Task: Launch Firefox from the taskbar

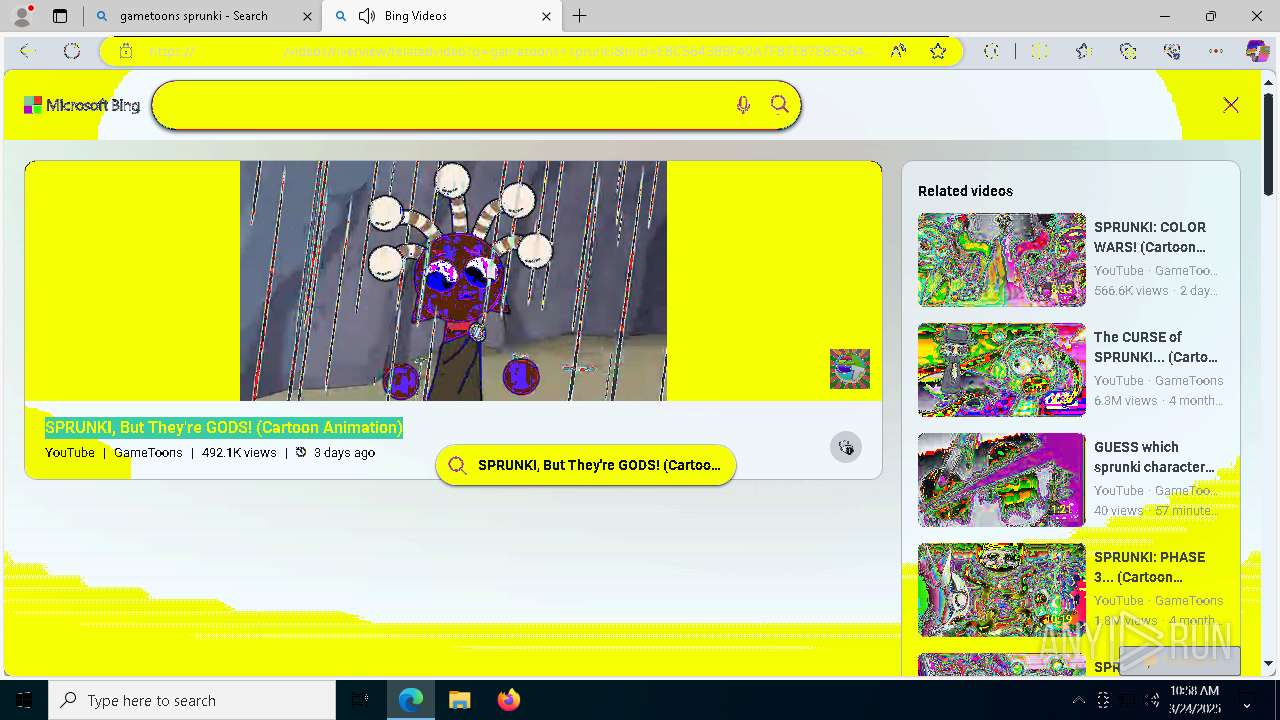Action: [508, 700]
